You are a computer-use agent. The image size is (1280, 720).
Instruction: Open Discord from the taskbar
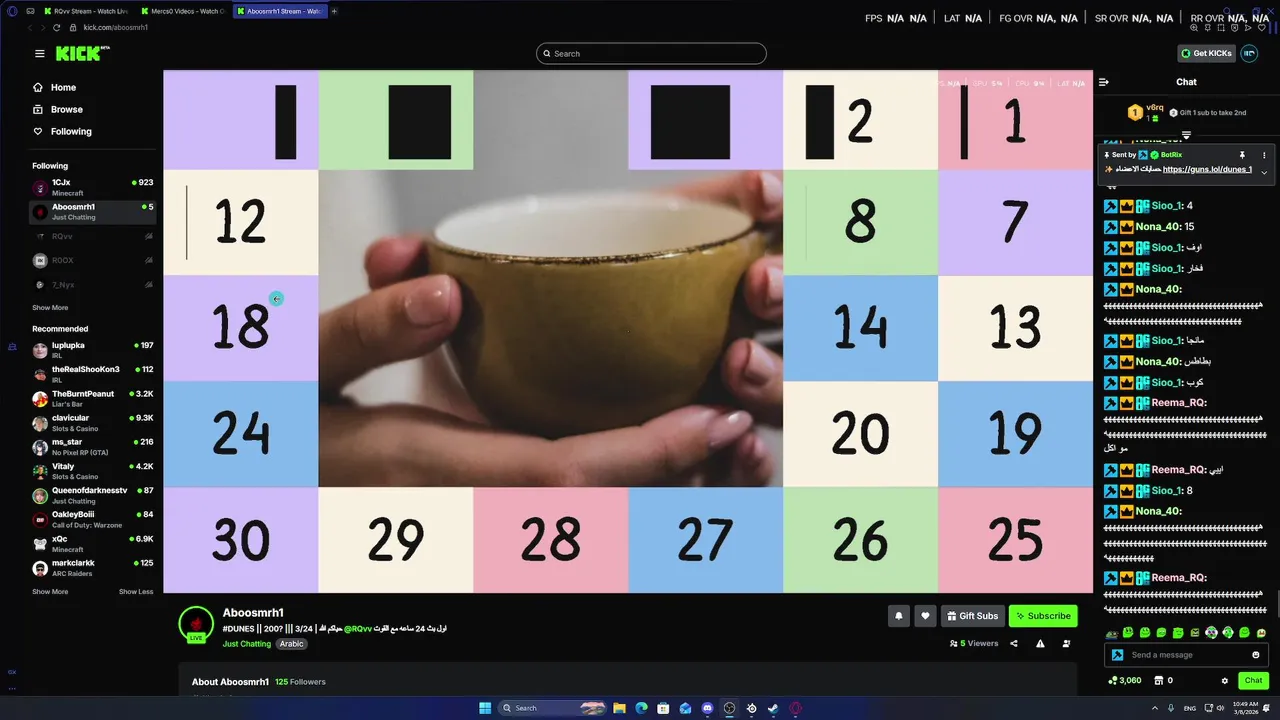point(707,708)
